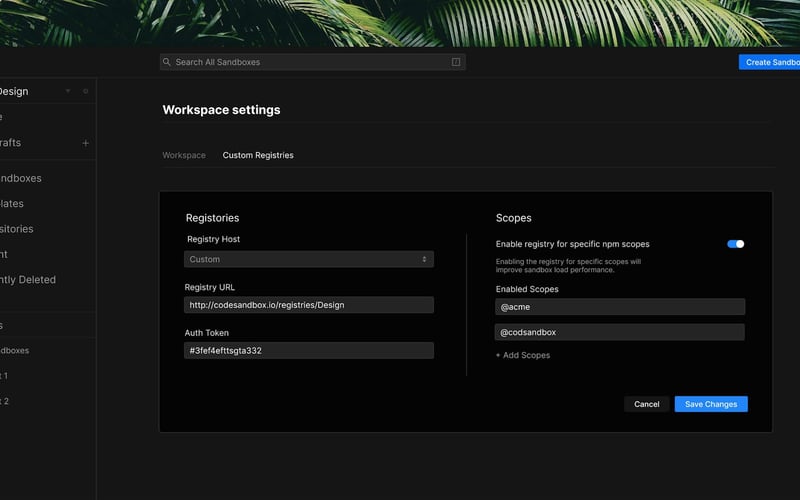Image resolution: width=800 pixels, height=500 pixels.
Task: Cancel the registry changes
Action: point(646,404)
